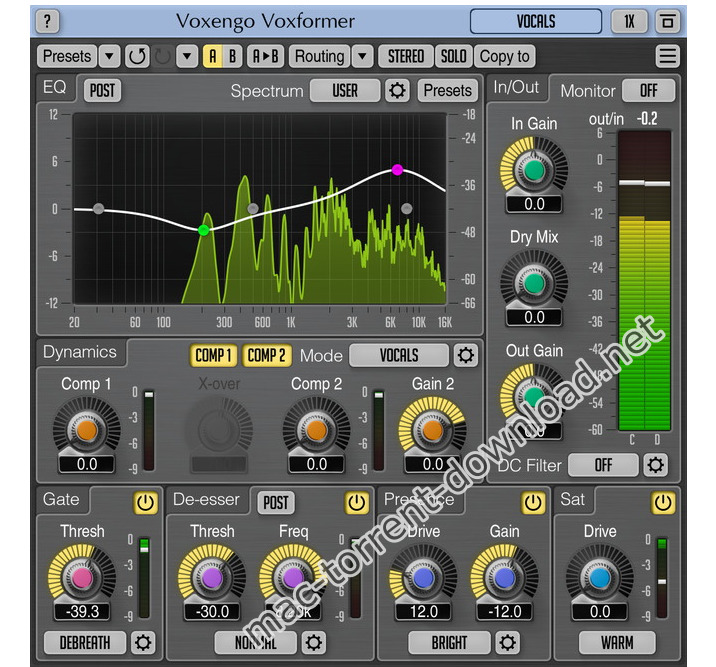Click Presence Drive value 12.0

(x=424, y=611)
